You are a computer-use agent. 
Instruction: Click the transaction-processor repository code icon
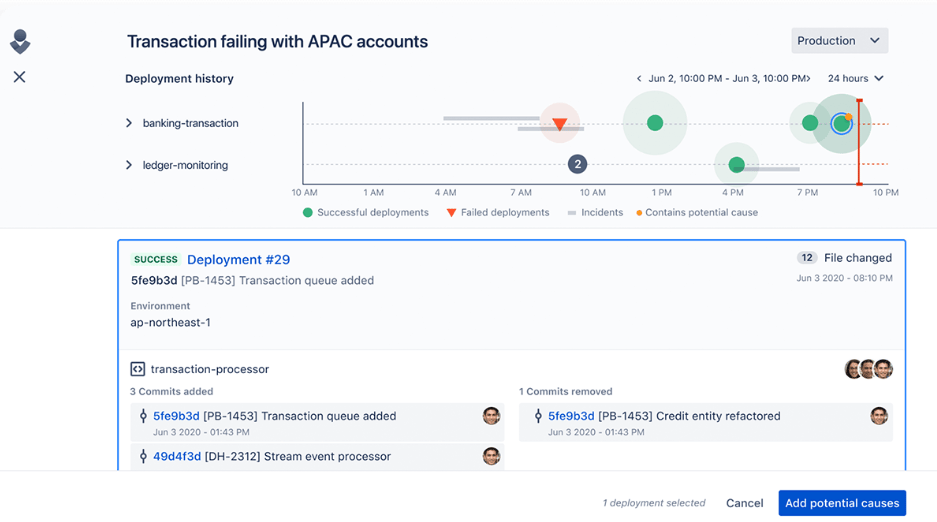click(137, 369)
